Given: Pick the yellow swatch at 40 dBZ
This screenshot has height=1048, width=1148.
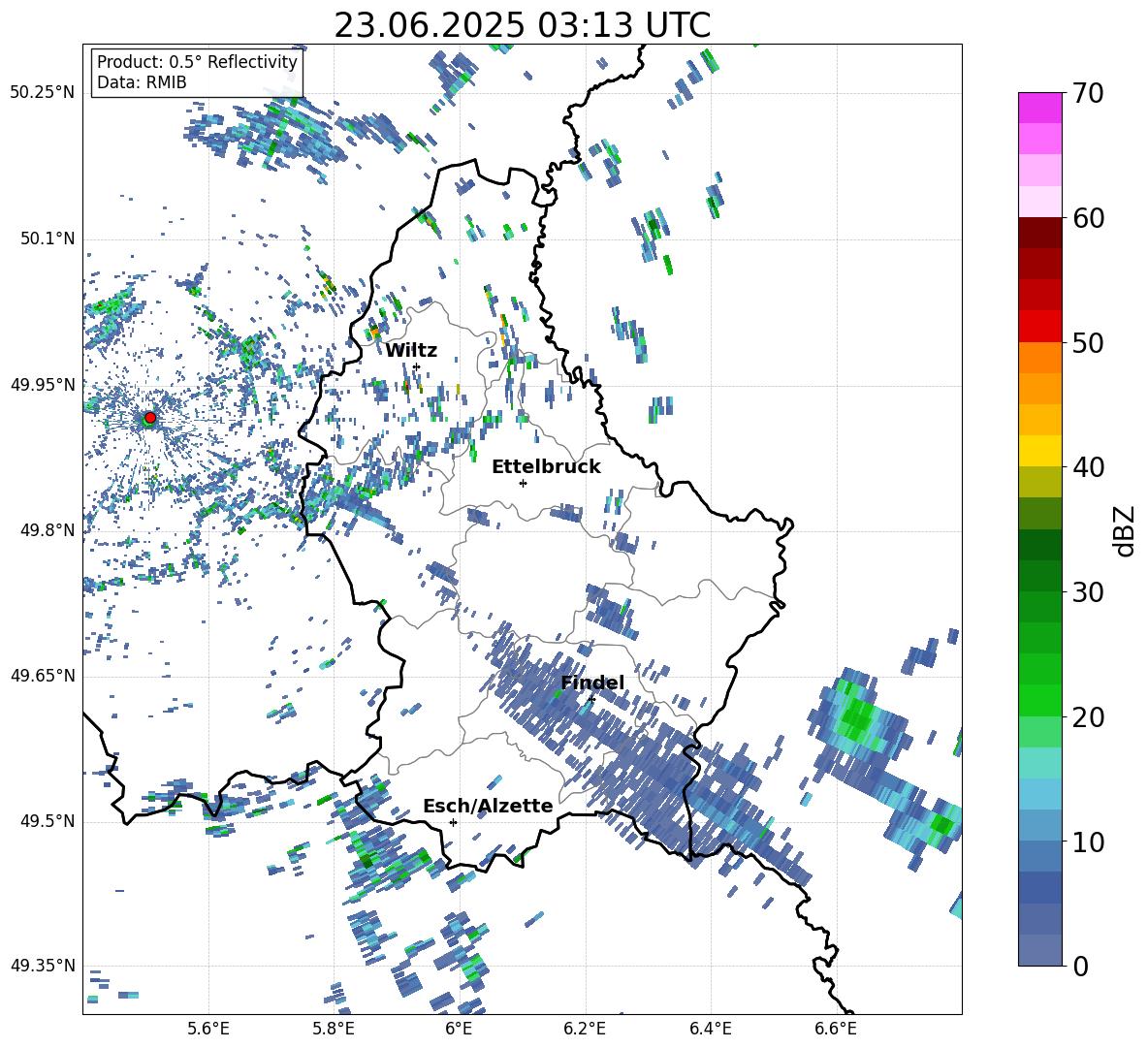Looking at the screenshot, I should 1039,451.
